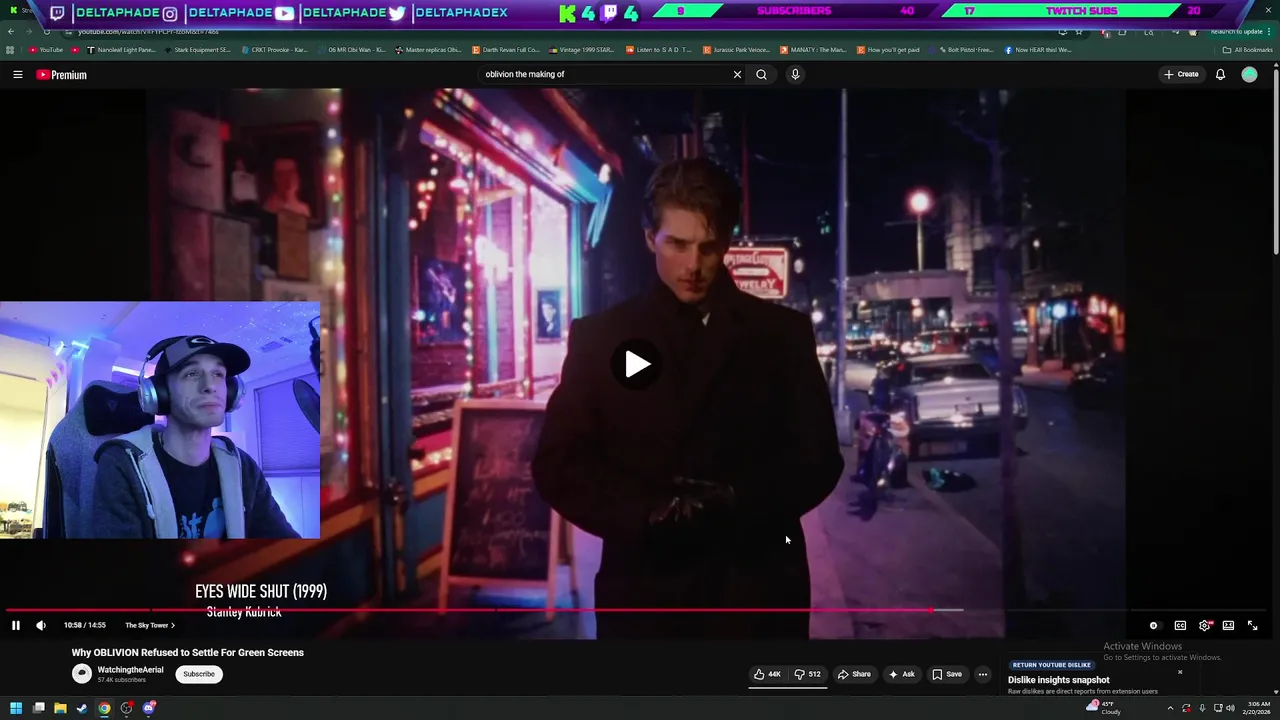Open the WatchingtheAerial channel name link

(130, 670)
